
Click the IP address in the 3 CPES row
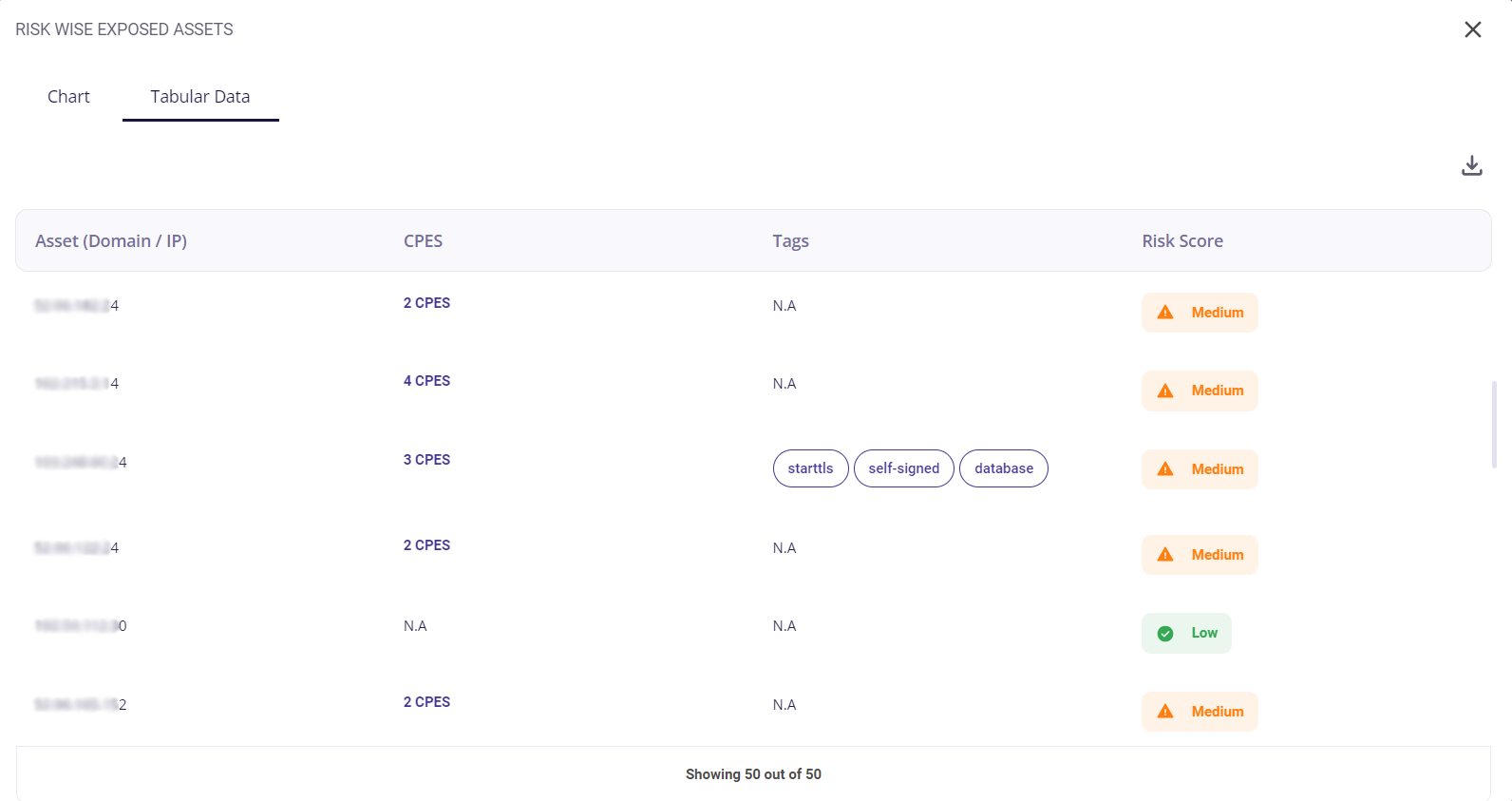point(81,463)
